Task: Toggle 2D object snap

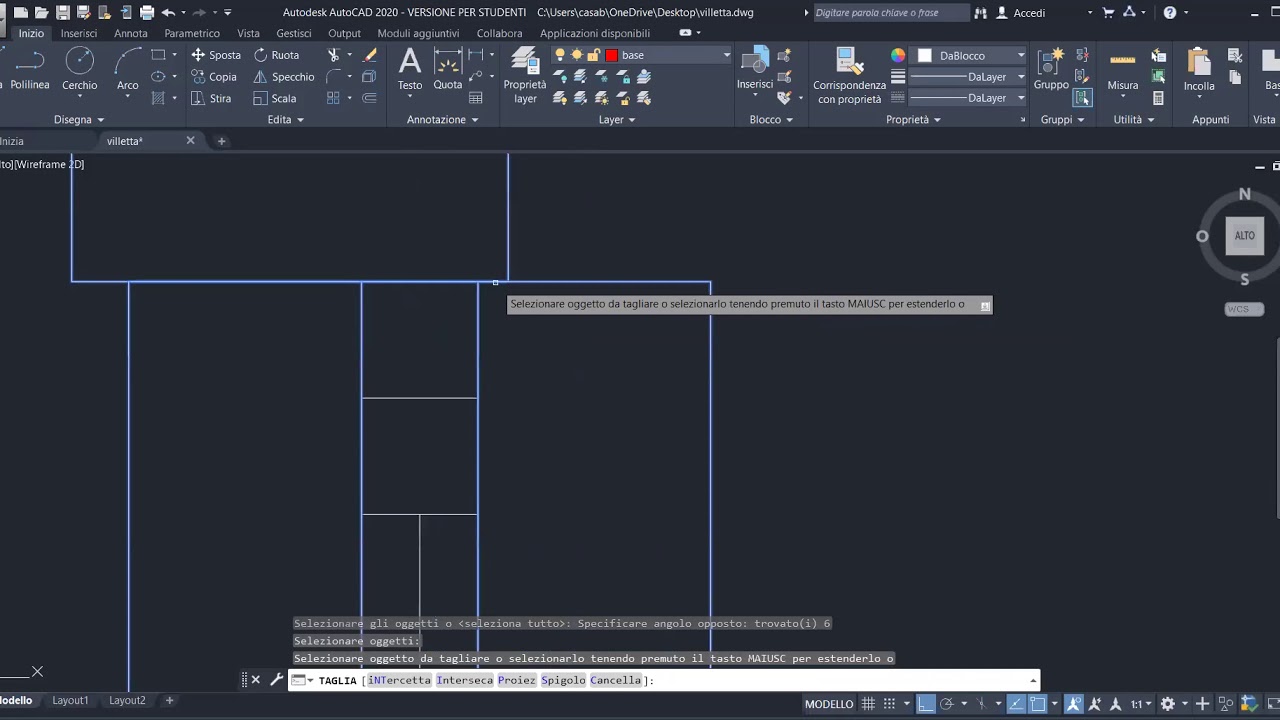Action: [x=1038, y=704]
